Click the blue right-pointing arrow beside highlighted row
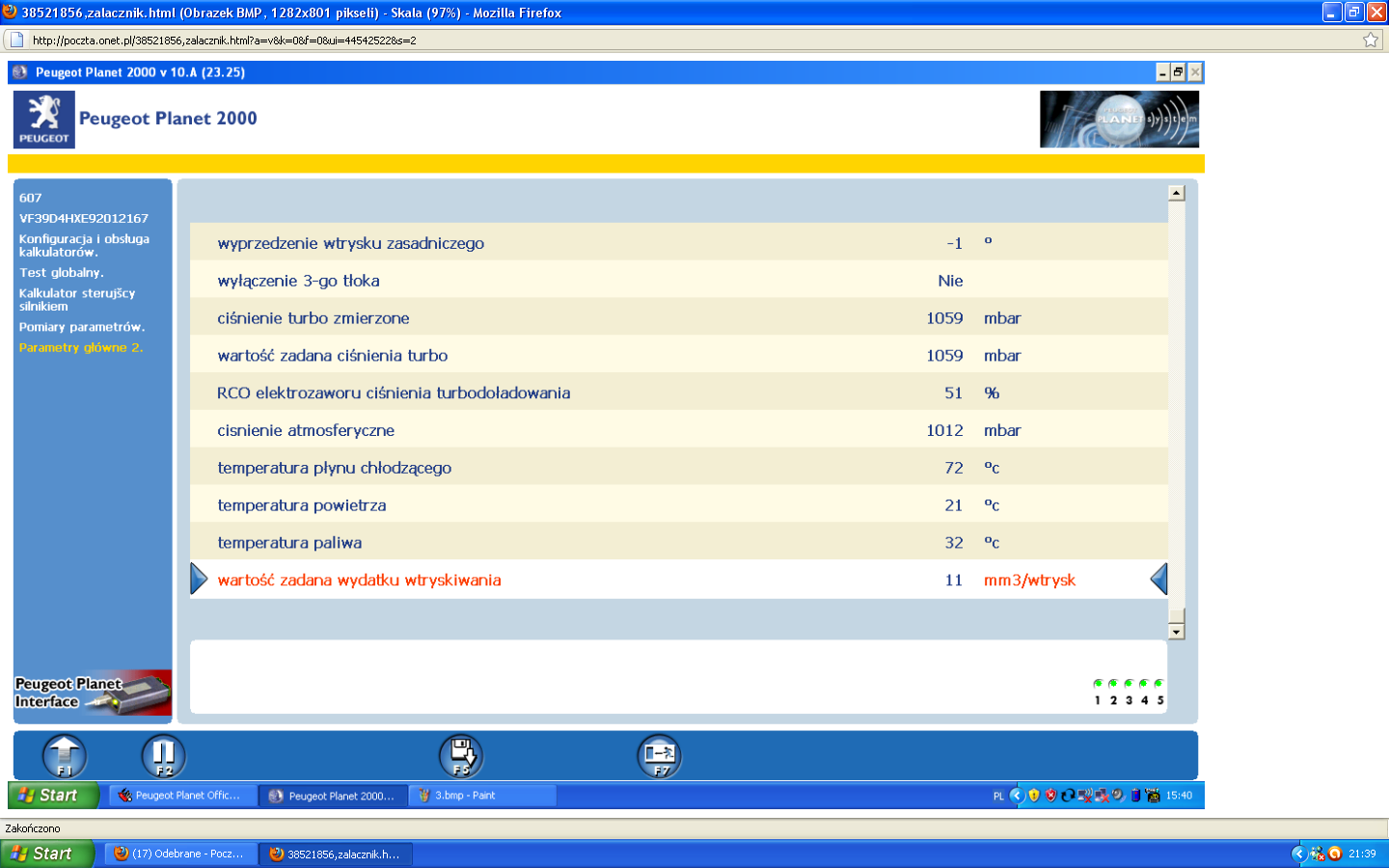 [x=199, y=579]
